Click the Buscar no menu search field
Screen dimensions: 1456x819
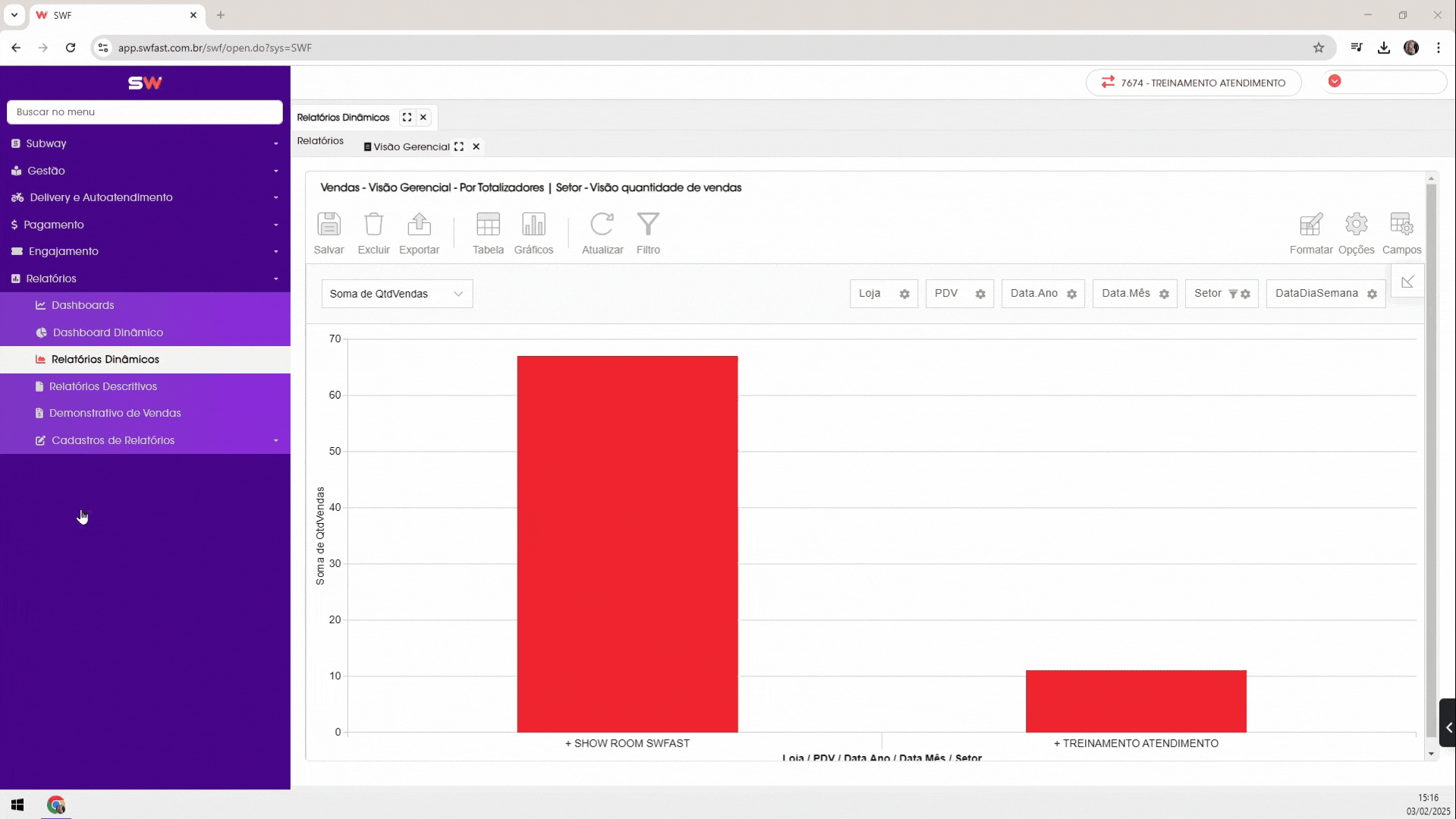point(145,112)
